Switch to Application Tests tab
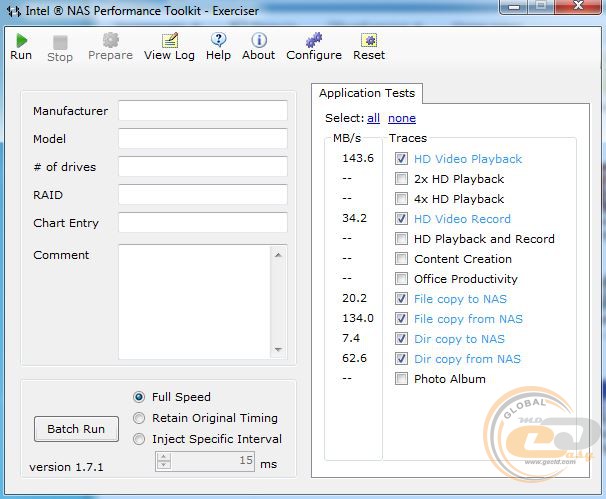This screenshot has width=606, height=499. (x=367, y=93)
